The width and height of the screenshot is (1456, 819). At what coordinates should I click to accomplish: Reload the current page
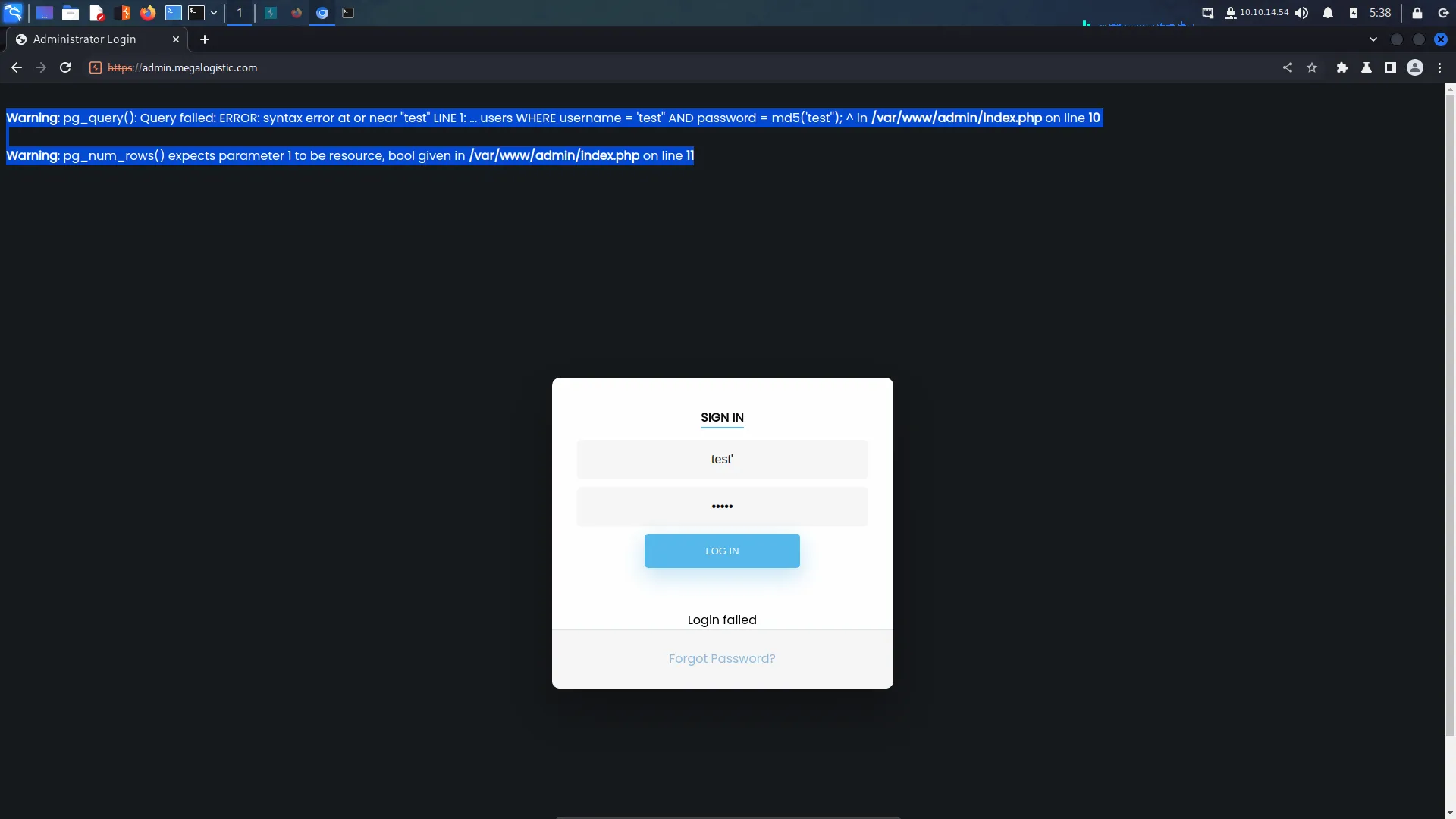[65, 67]
